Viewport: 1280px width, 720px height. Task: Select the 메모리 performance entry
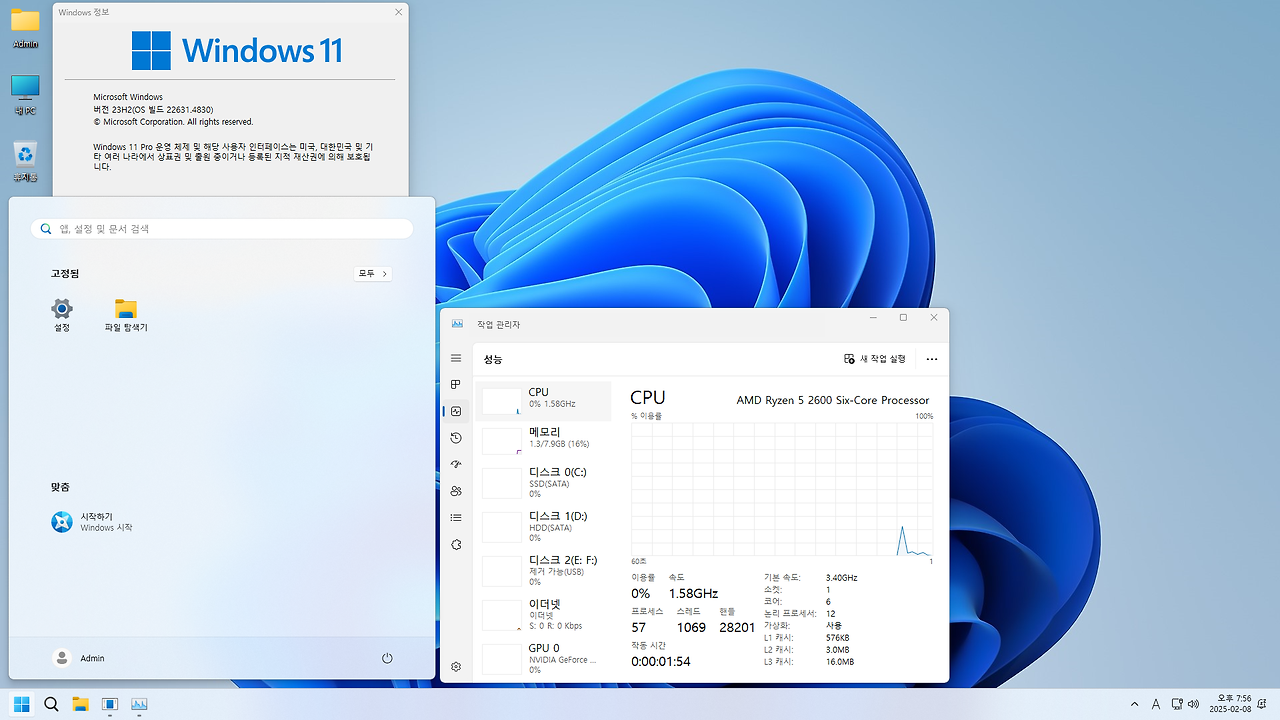click(544, 439)
